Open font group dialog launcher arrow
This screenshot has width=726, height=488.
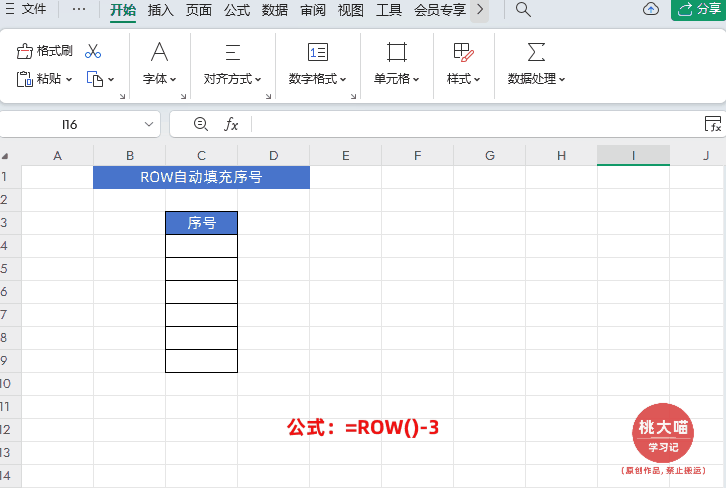click(183, 96)
